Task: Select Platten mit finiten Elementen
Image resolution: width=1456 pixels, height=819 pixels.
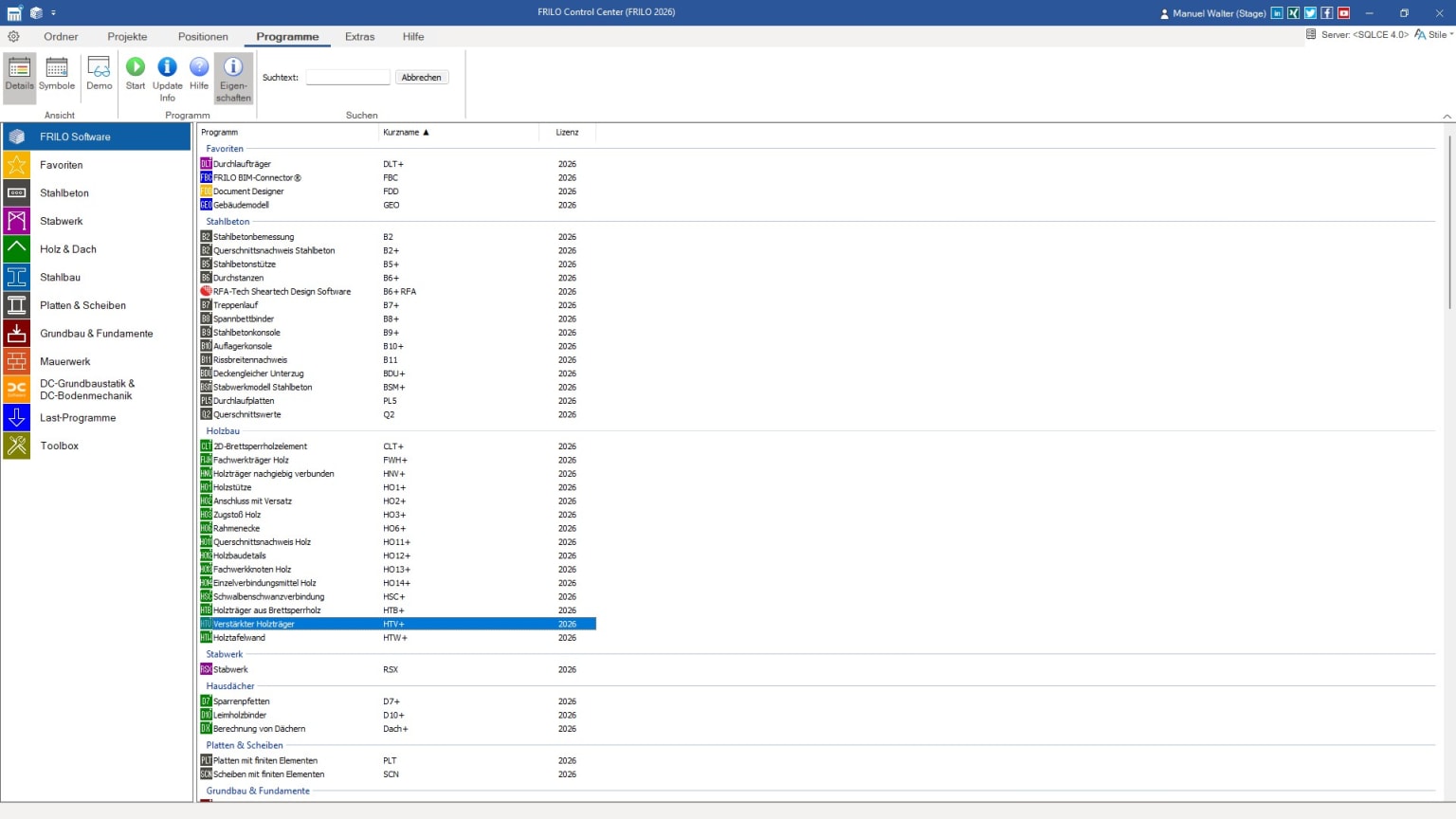Action: pos(397,760)
